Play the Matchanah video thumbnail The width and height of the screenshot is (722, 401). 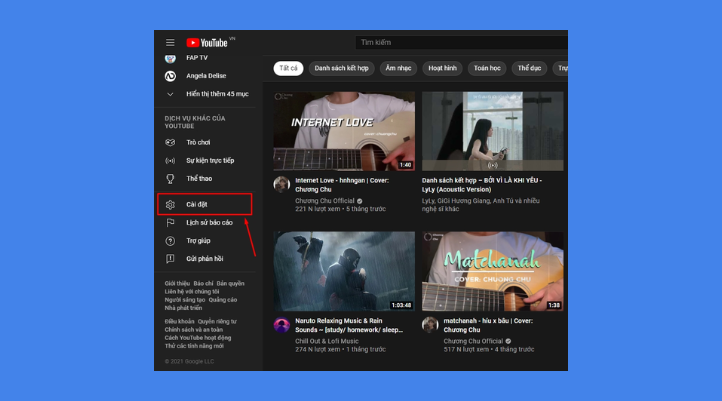[x=492, y=271]
